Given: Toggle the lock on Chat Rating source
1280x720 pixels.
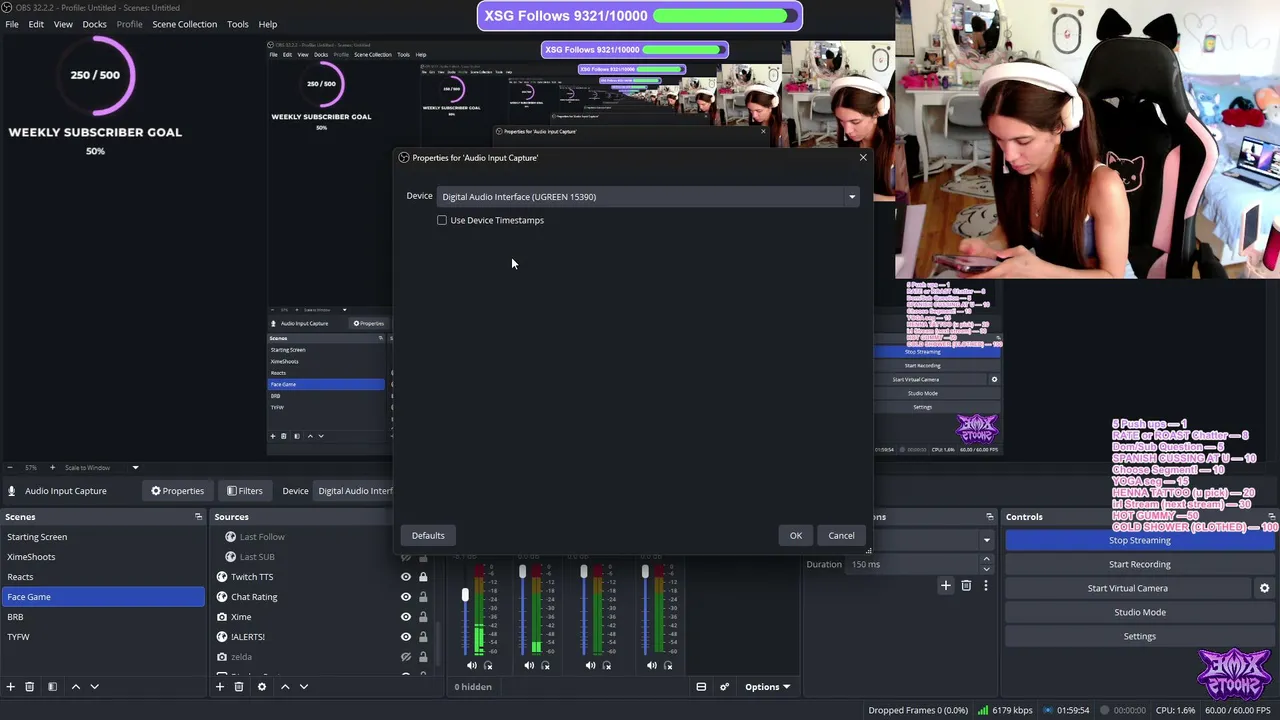Looking at the screenshot, I should pyautogui.click(x=423, y=597).
